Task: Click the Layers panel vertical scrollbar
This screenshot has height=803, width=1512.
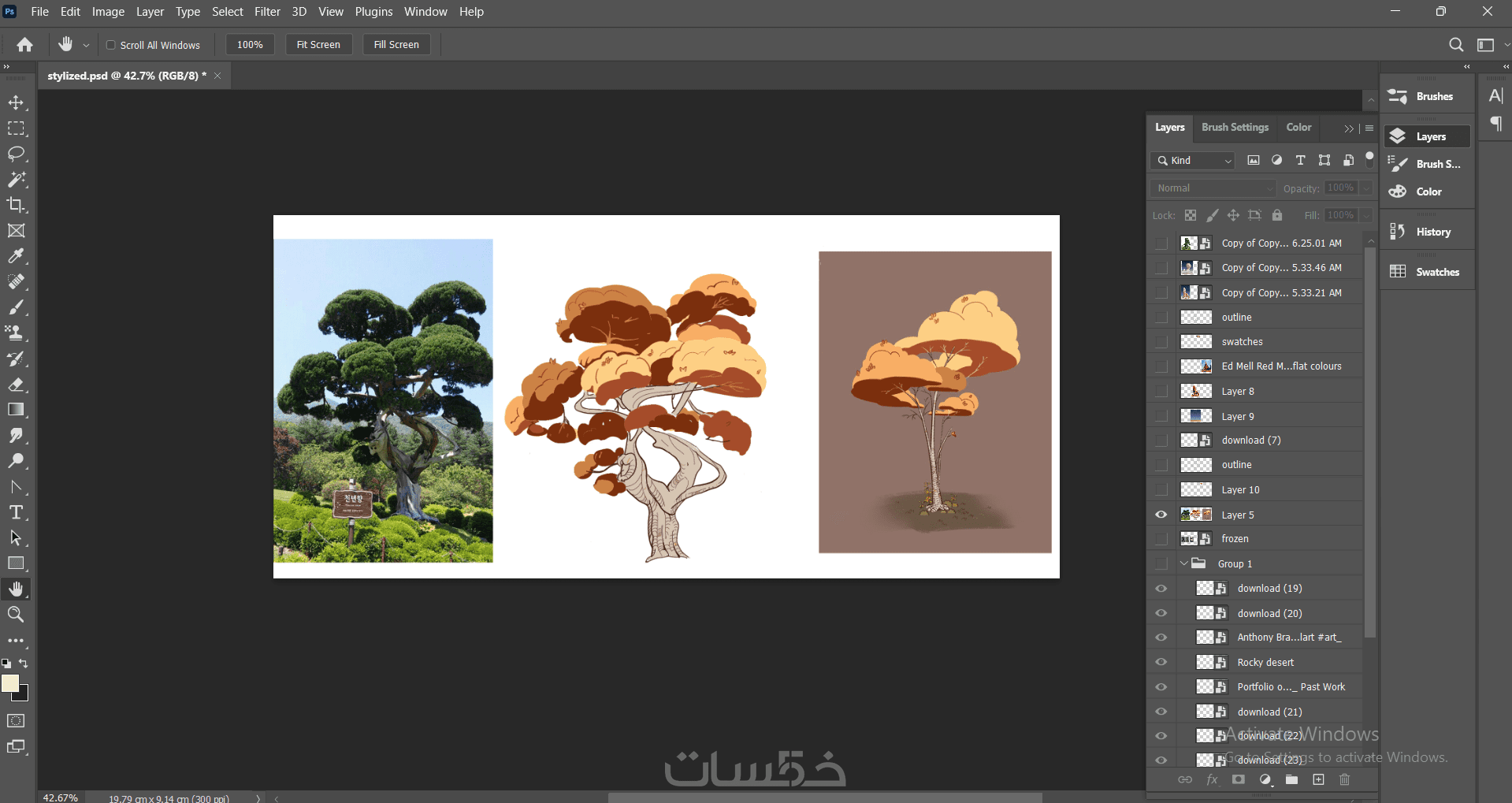Action: [1371, 442]
